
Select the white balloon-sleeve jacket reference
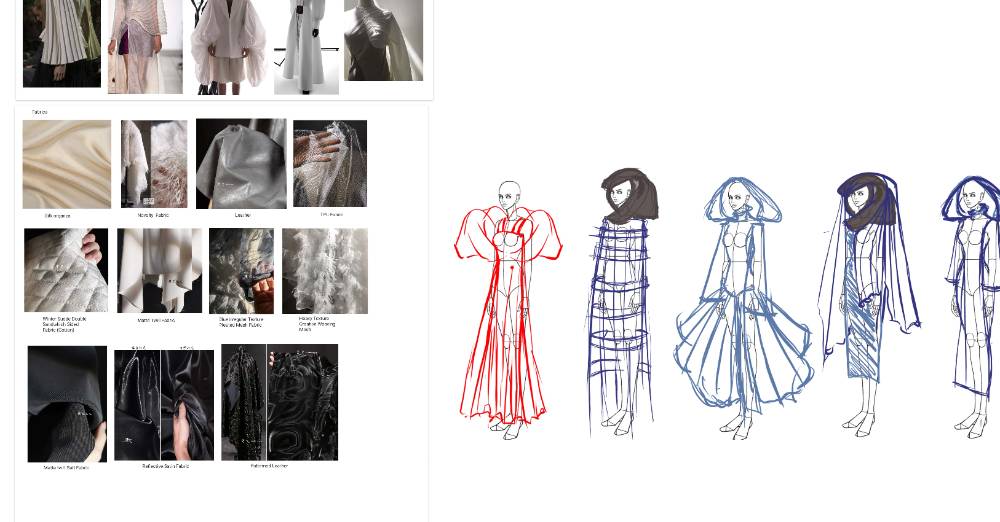coord(229,47)
